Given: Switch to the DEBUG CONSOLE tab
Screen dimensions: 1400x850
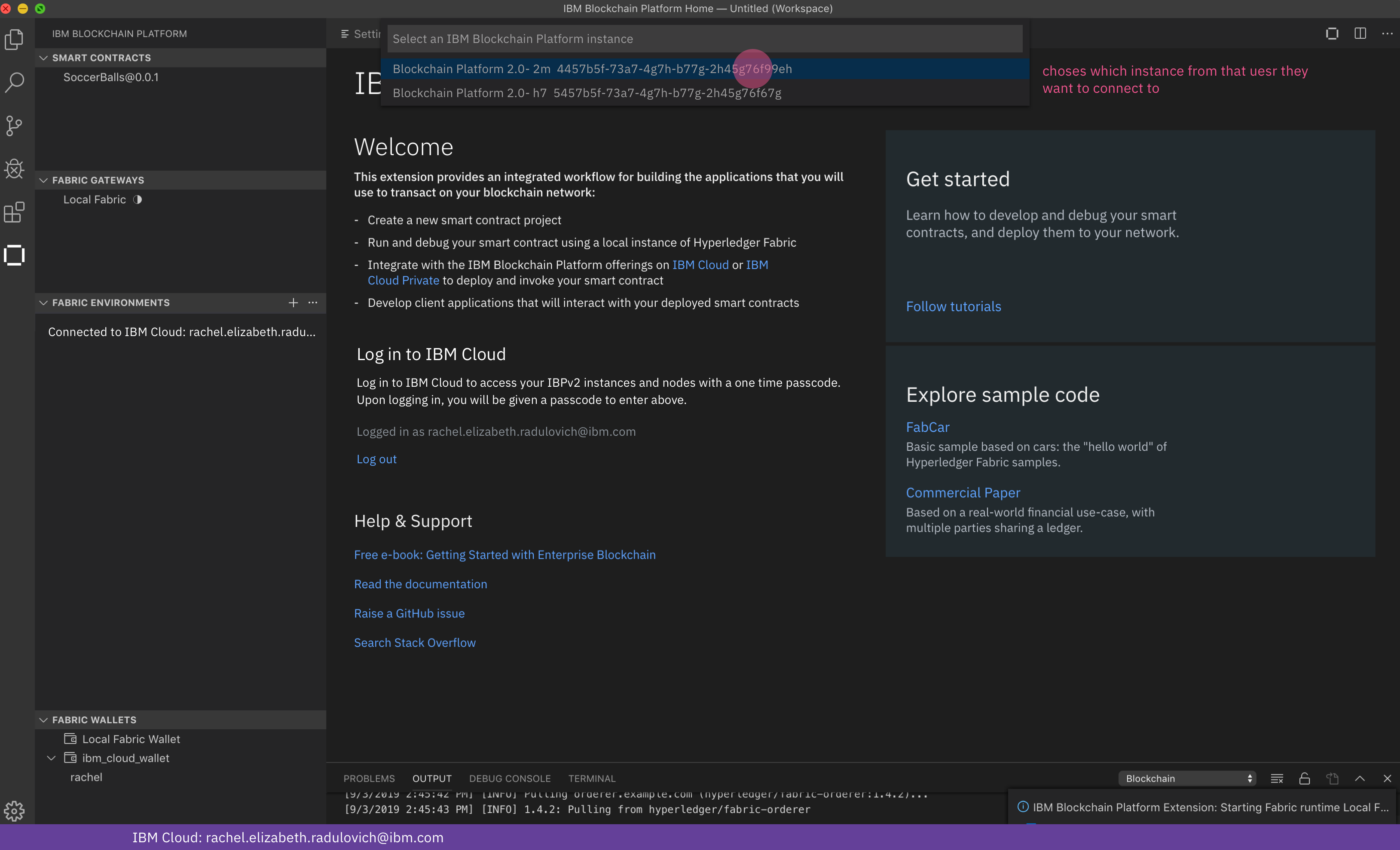Looking at the screenshot, I should (x=509, y=778).
